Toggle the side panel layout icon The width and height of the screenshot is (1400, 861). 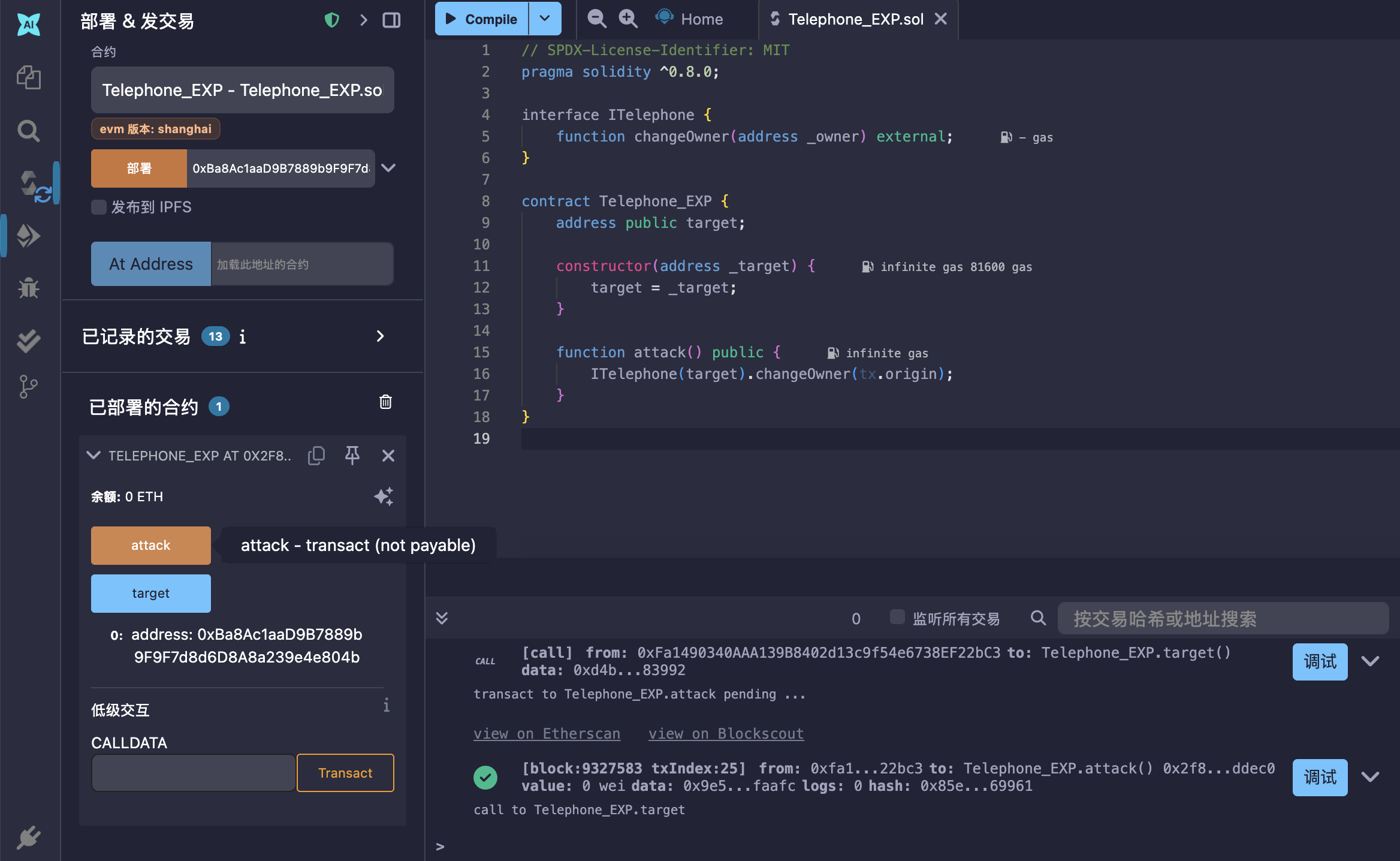391,20
